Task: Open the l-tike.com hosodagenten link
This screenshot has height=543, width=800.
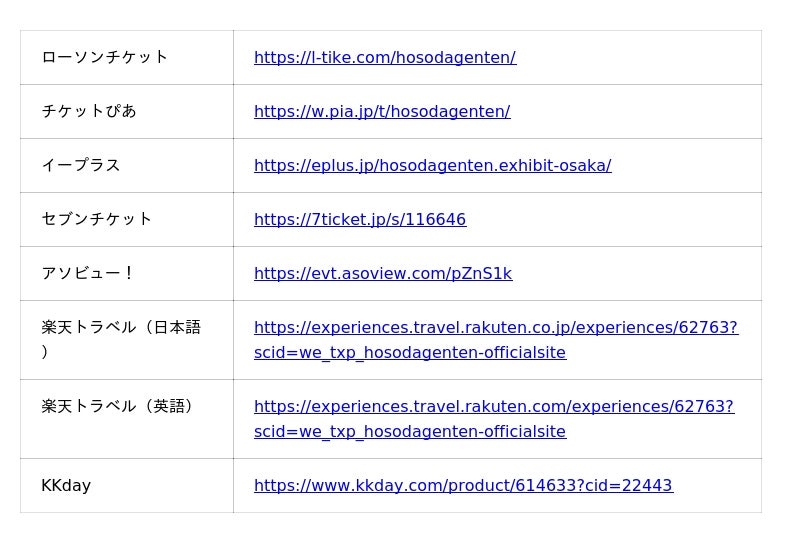Action: tap(385, 57)
